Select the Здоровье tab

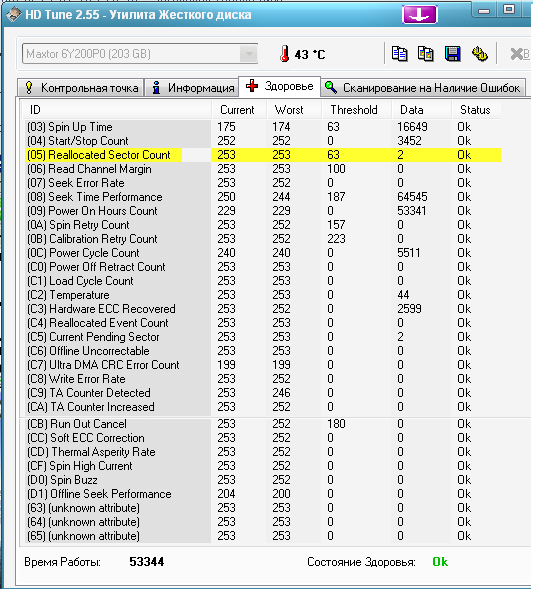tap(280, 86)
